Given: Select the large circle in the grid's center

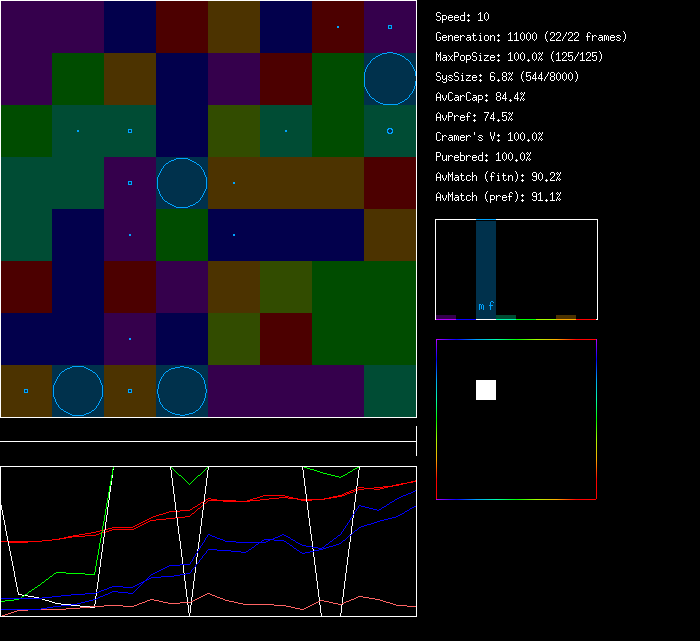Looking at the screenshot, I should tap(182, 183).
